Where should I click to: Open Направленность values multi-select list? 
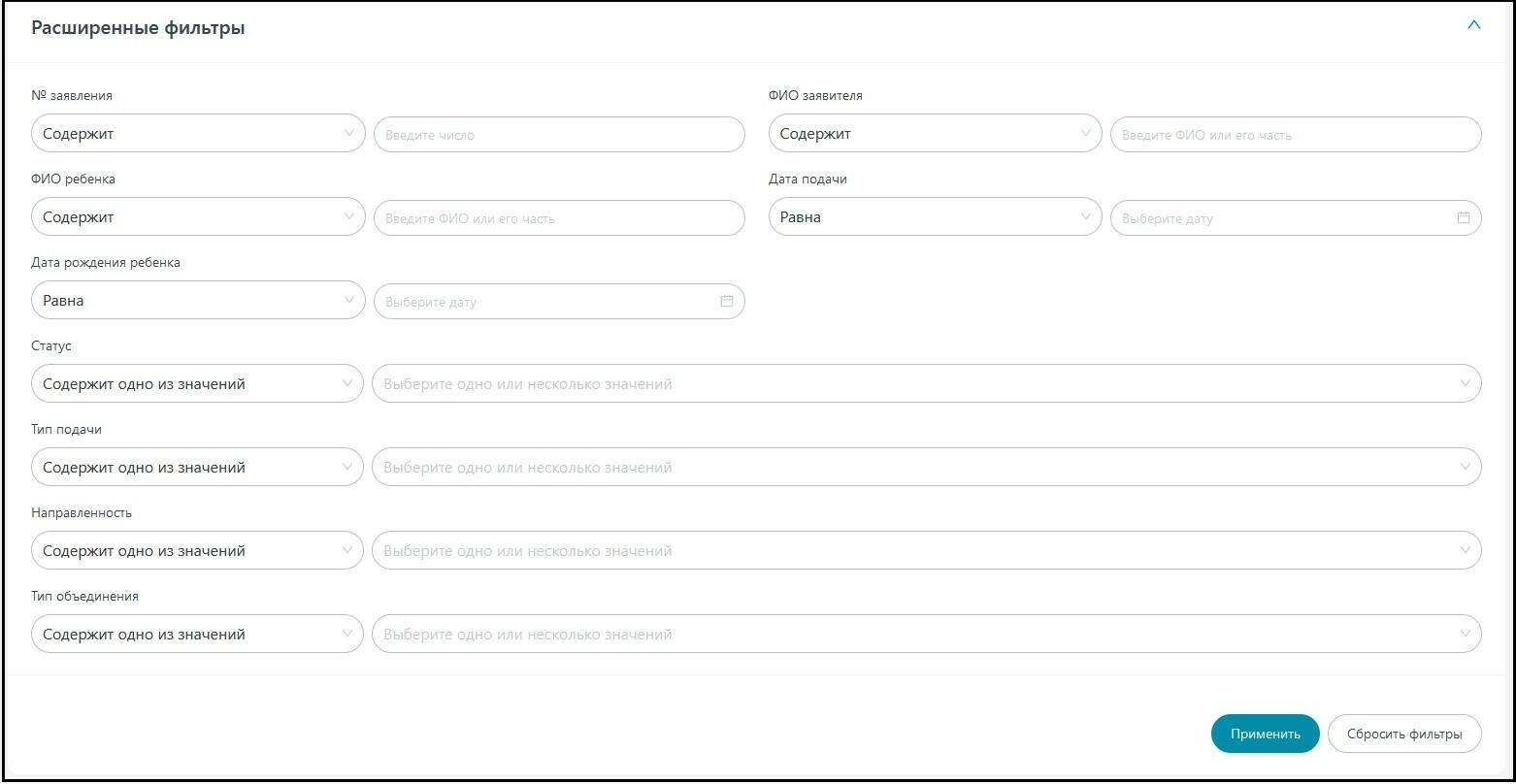(x=926, y=551)
